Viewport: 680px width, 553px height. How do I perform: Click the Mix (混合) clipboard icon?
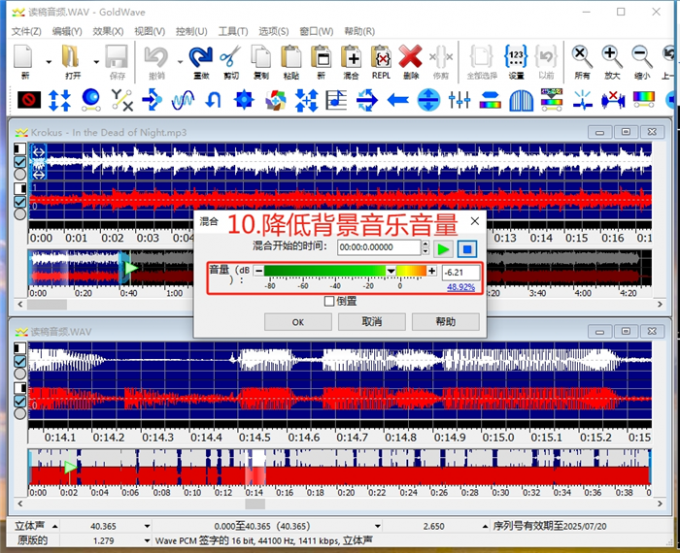pos(351,57)
